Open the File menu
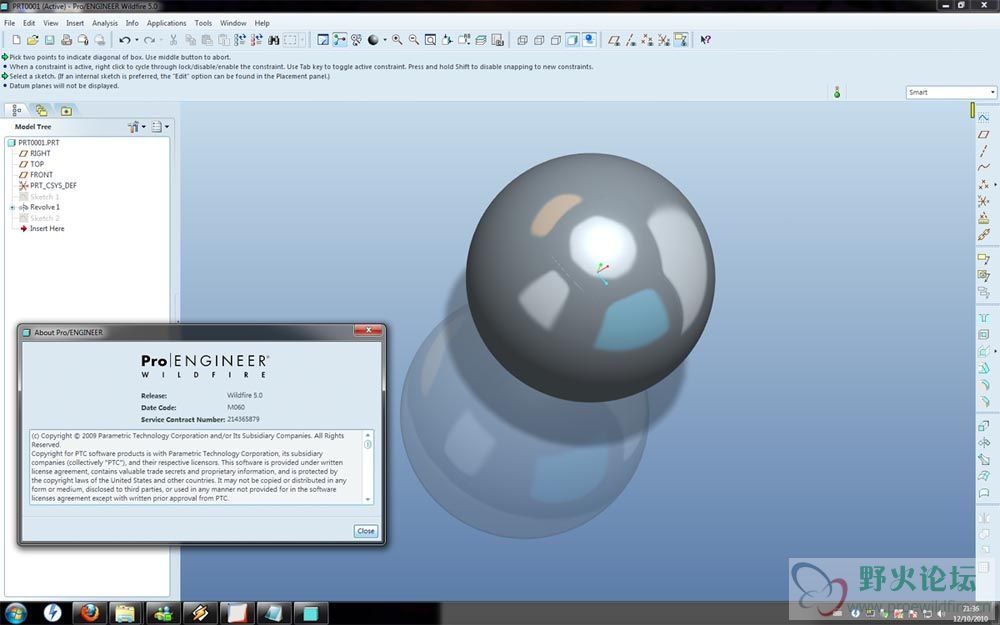 (x=10, y=23)
